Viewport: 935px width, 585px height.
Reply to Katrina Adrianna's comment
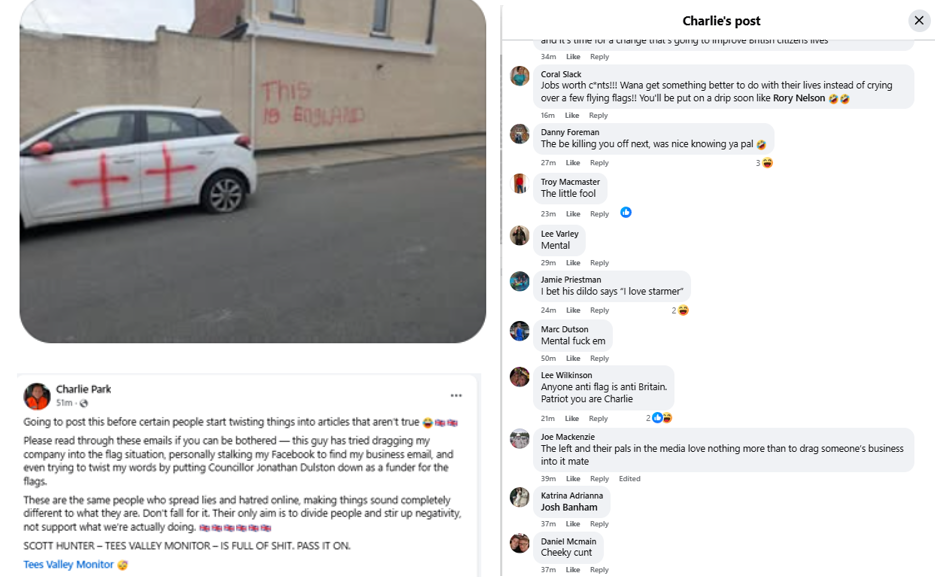599,524
